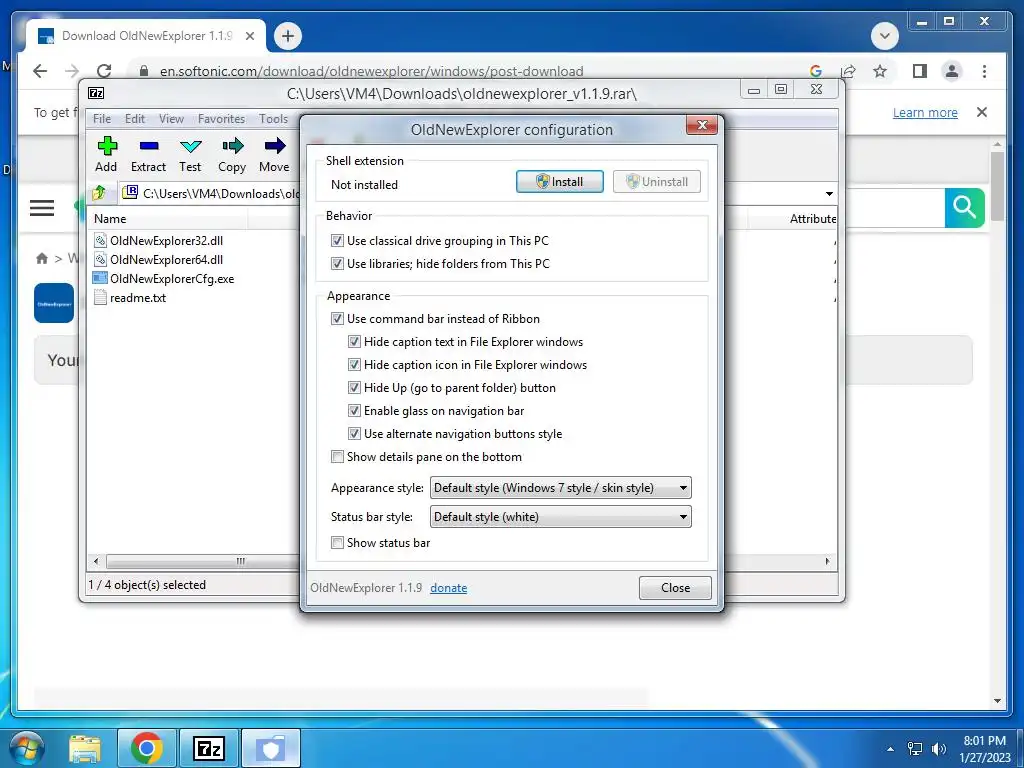Select Download OldNewExplorer Chrome tab
The height and width of the screenshot is (768, 1024).
tap(145, 36)
